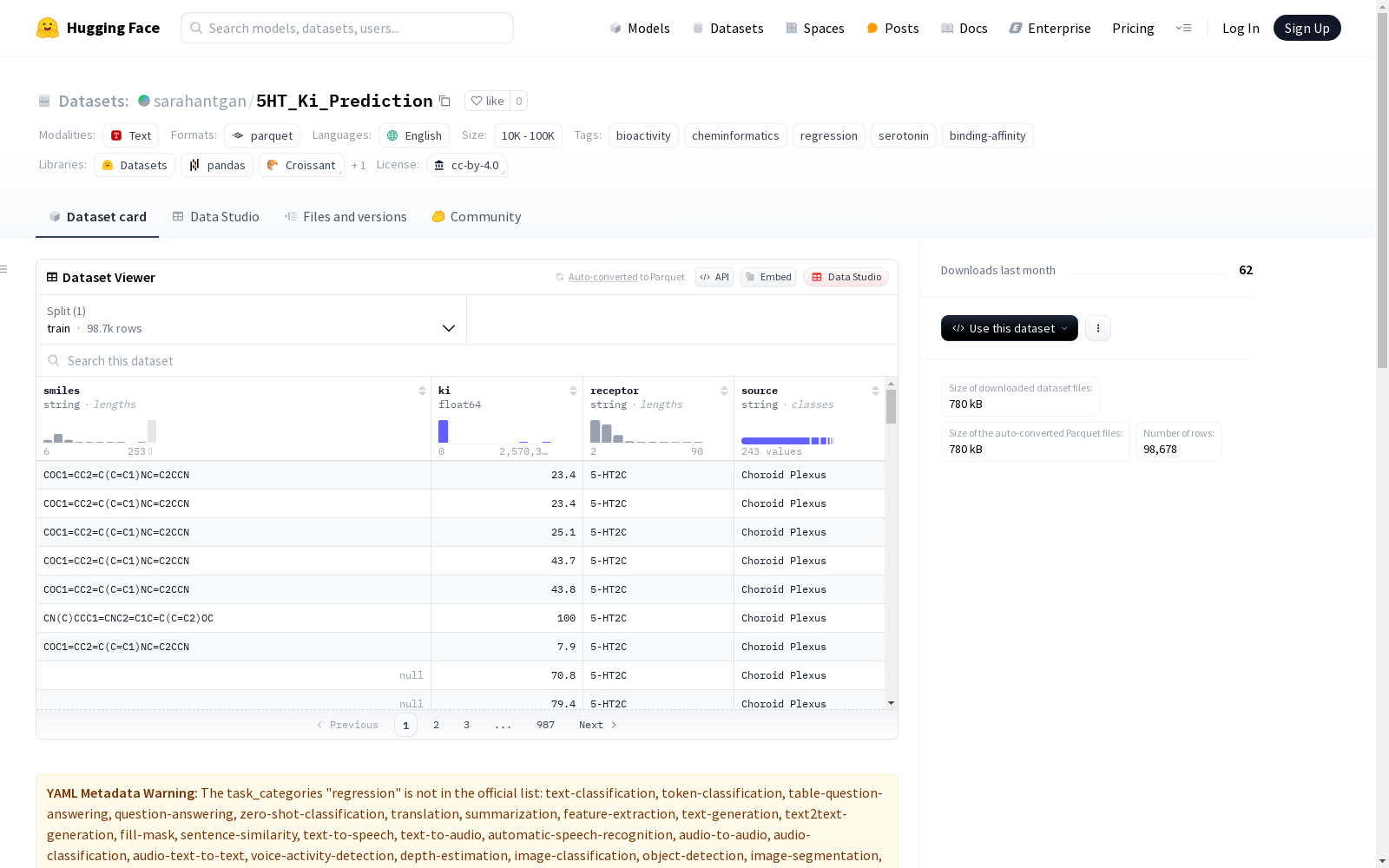This screenshot has height=868, width=1389.
Task: Open the Files and versions tab
Action: (x=346, y=217)
